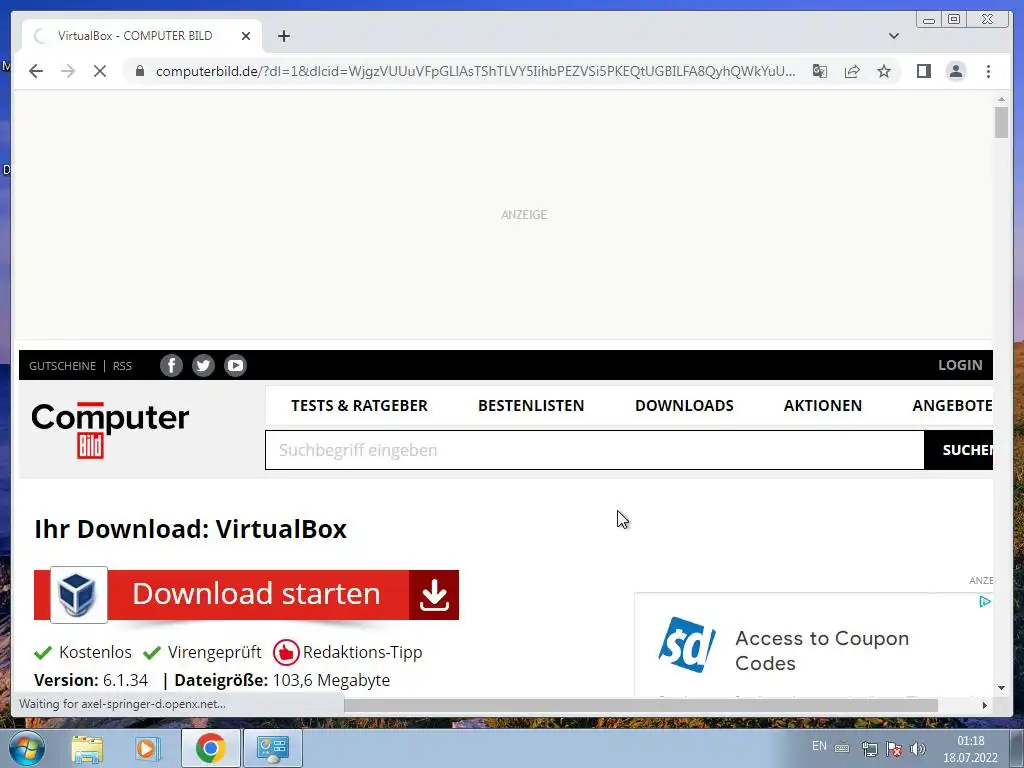
Task: Click the volume speaker tray icon
Action: click(x=918, y=749)
